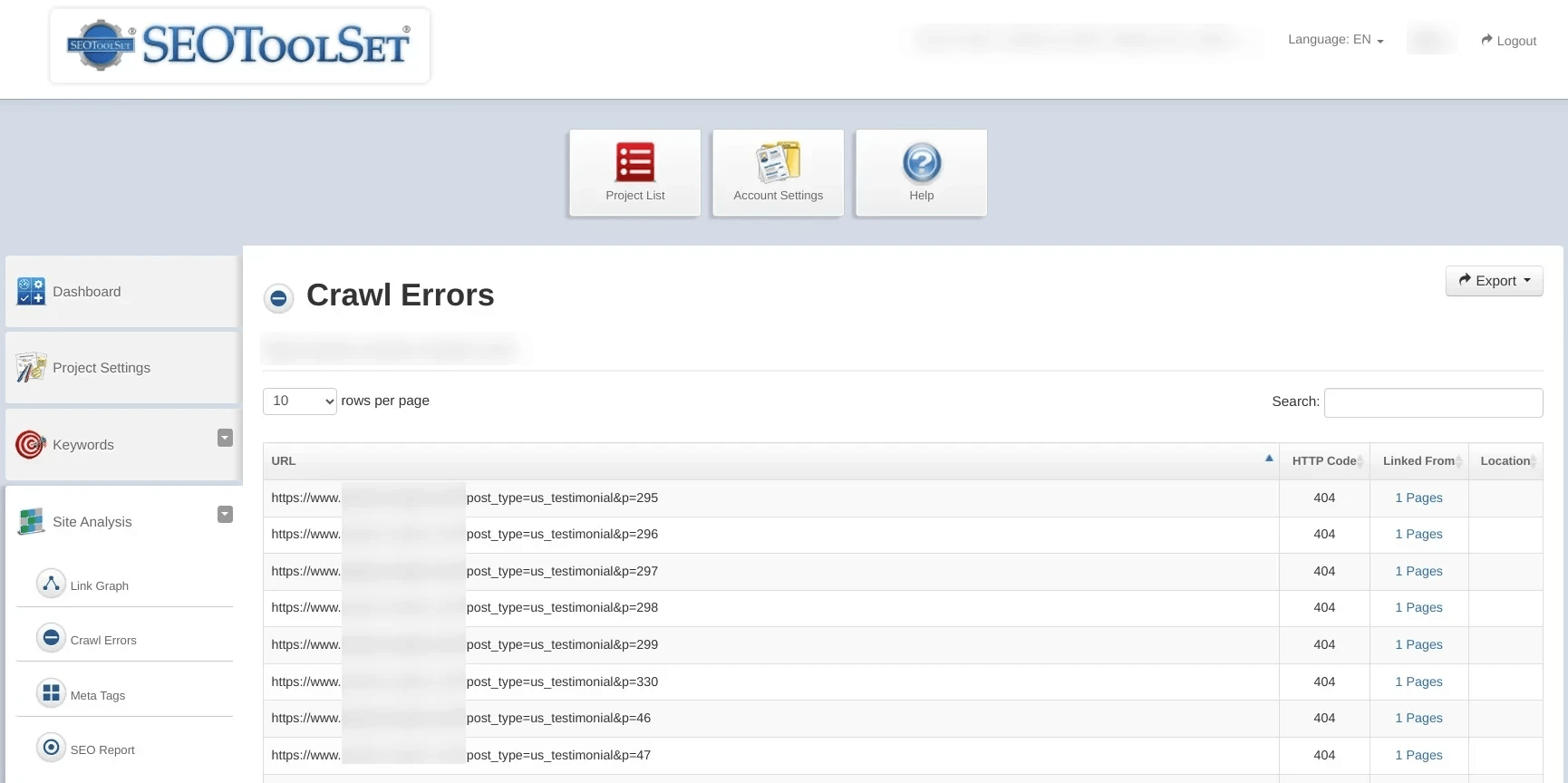The width and height of the screenshot is (1568, 783).
Task: Sort table by Location column
Action: point(1505,461)
